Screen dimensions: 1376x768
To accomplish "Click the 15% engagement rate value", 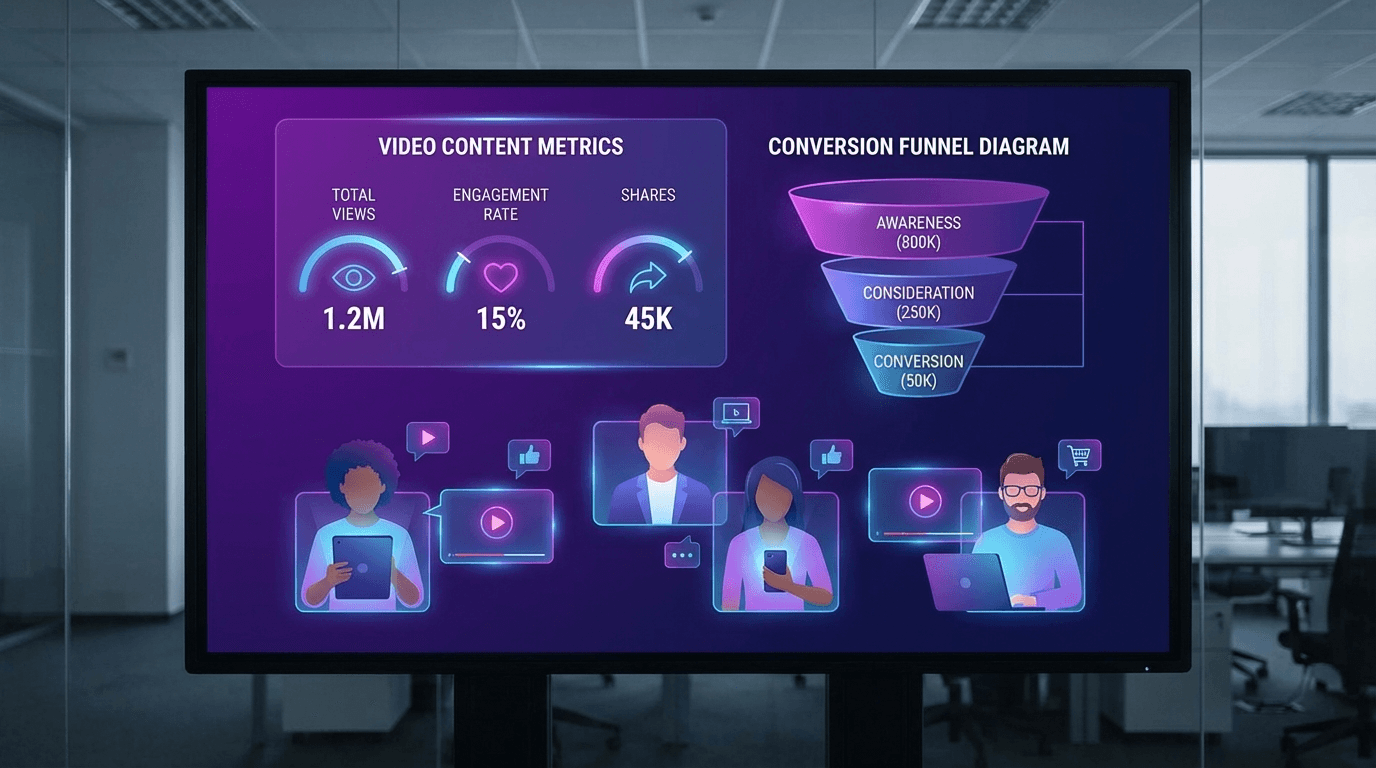I will pyautogui.click(x=500, y=319).
